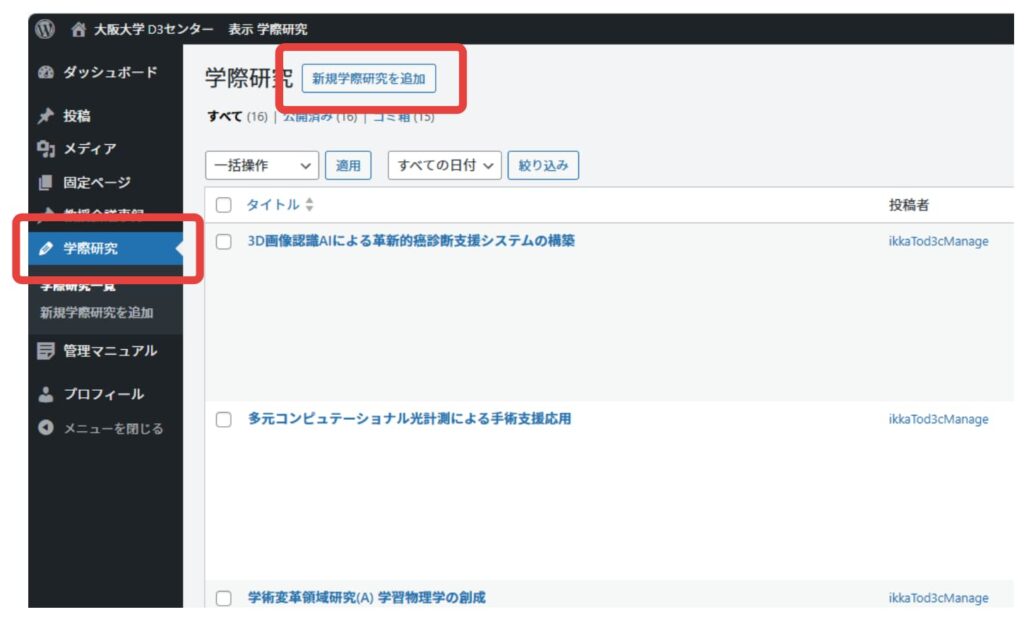Open post 学術変革領域研究(A) 学習物理学の創成
This screenshot has height=641, width=1024.
pos(367,598)
